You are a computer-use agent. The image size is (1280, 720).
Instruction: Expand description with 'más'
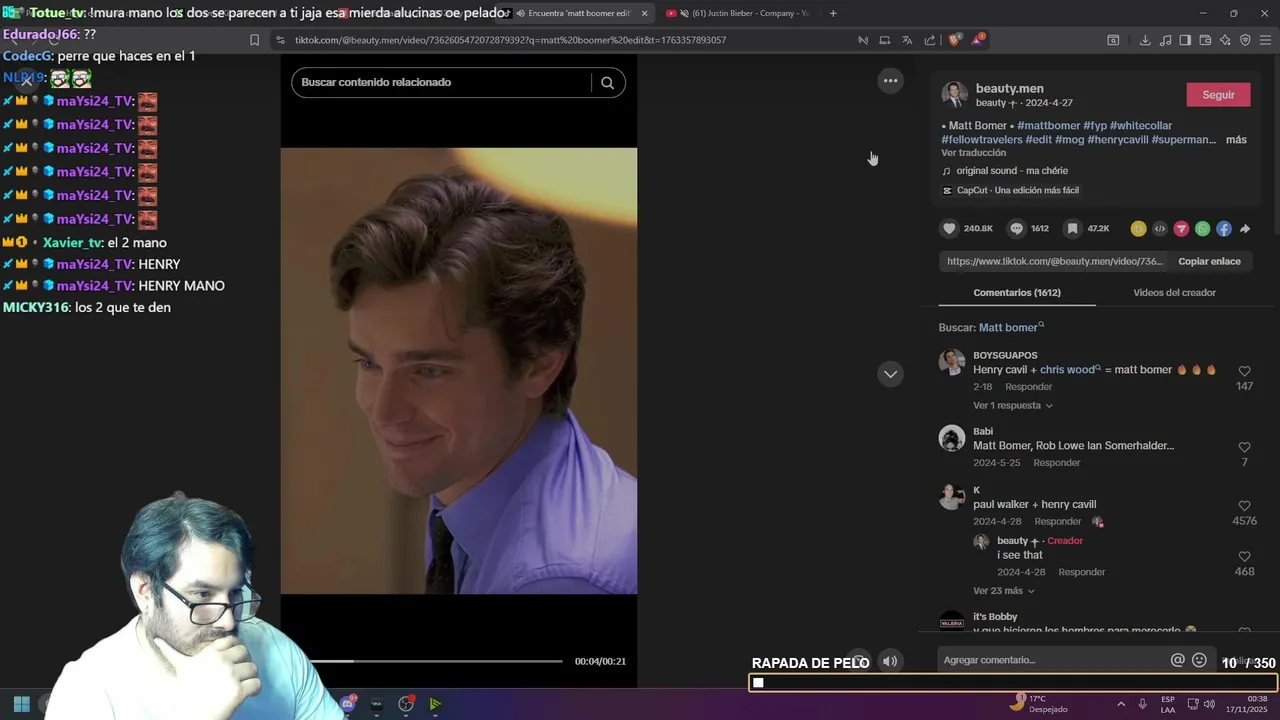click(x=1236, y=140)
